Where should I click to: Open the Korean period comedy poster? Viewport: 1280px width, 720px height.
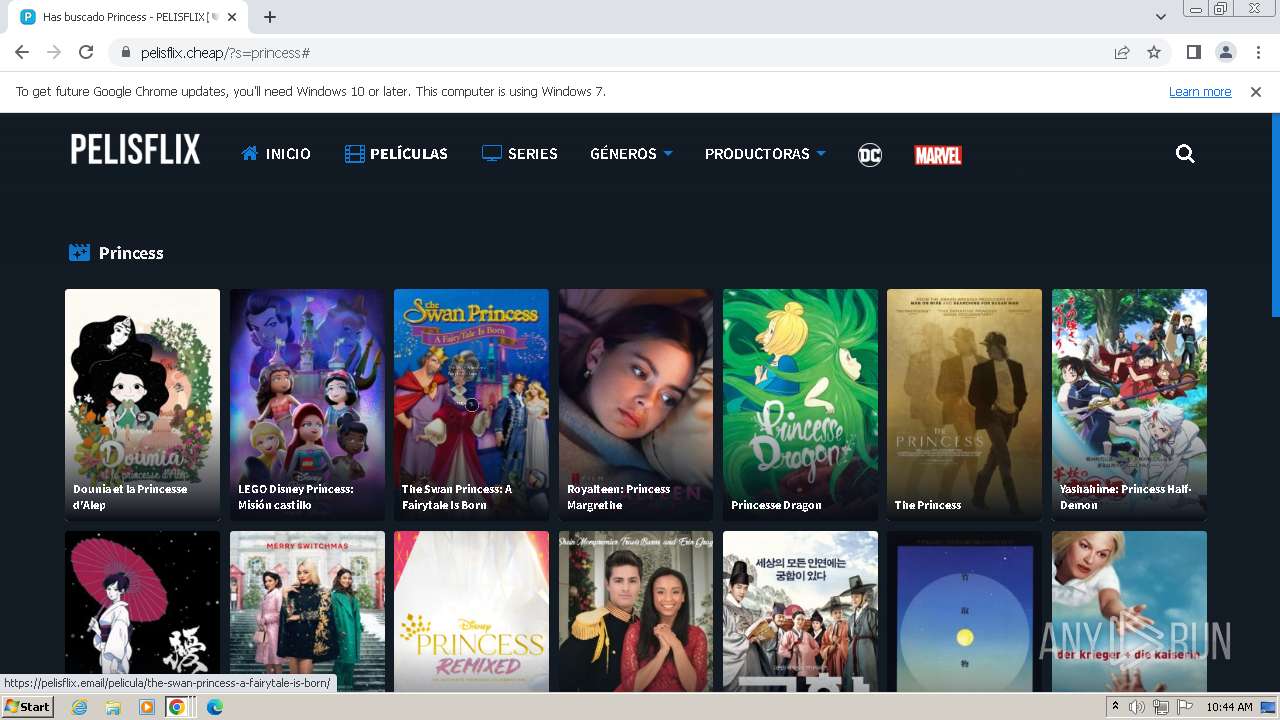pos(800,611)
